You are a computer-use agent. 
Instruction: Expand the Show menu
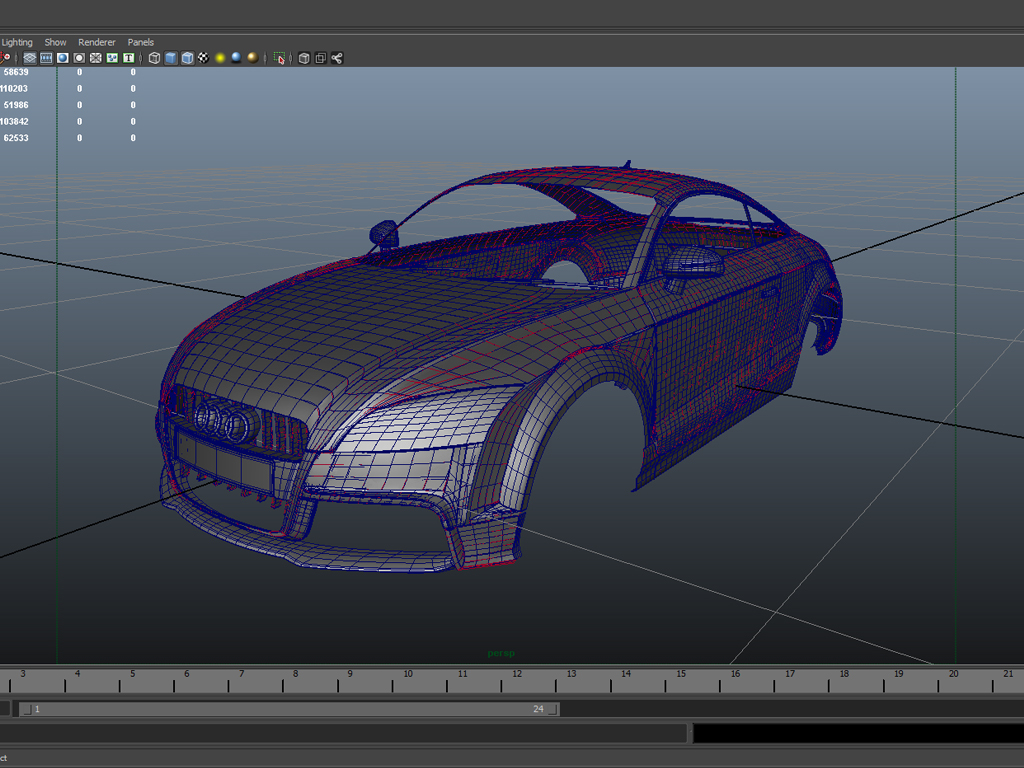coord(55,42)
